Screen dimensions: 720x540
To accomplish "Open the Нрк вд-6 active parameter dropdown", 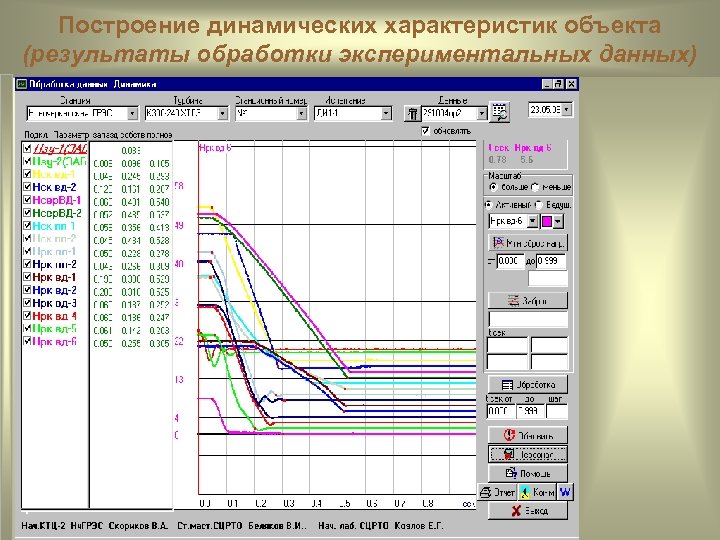I will [x=532, y=222].
